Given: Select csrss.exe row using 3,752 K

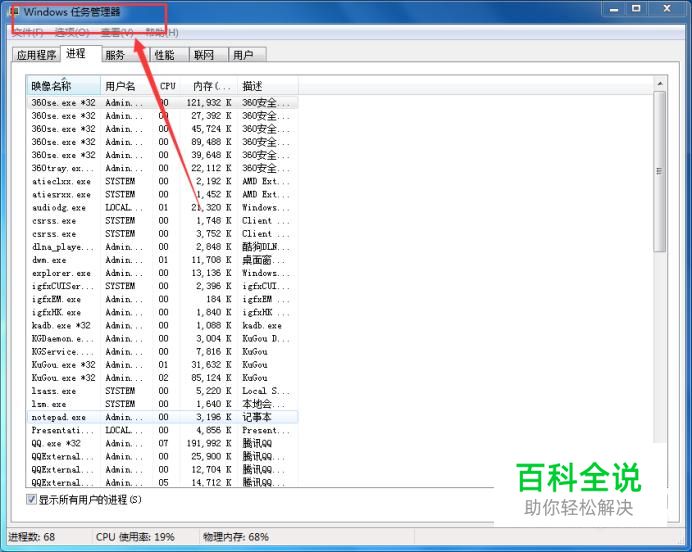Looking at the screenshot, I should tap(162, 233).
